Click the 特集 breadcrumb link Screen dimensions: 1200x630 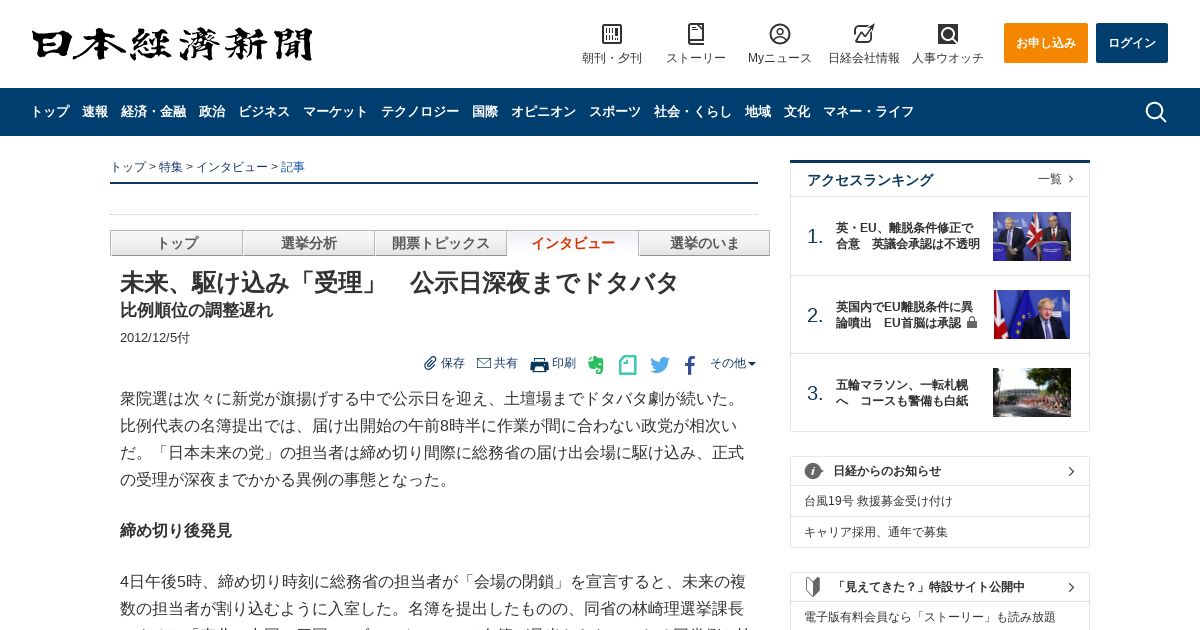click(x=171, y=167)
